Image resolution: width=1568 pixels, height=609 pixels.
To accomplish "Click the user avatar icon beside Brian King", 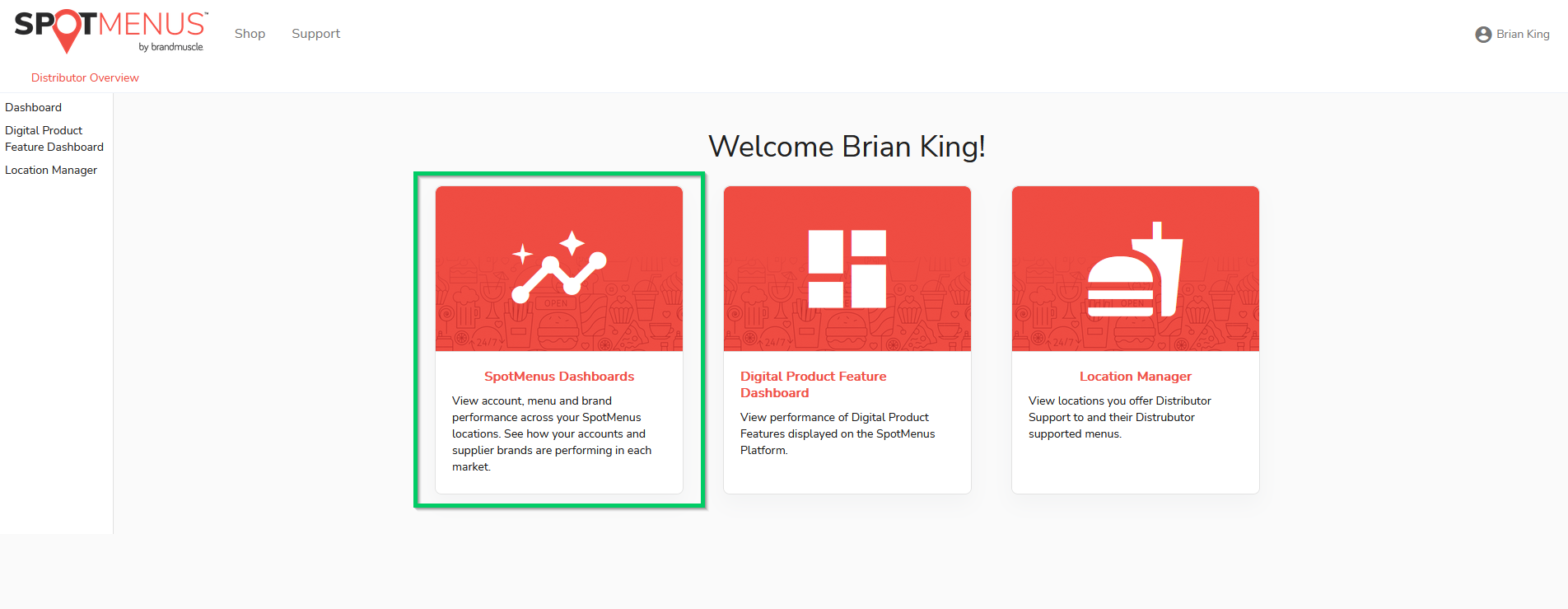I will tap(1483, 35).
